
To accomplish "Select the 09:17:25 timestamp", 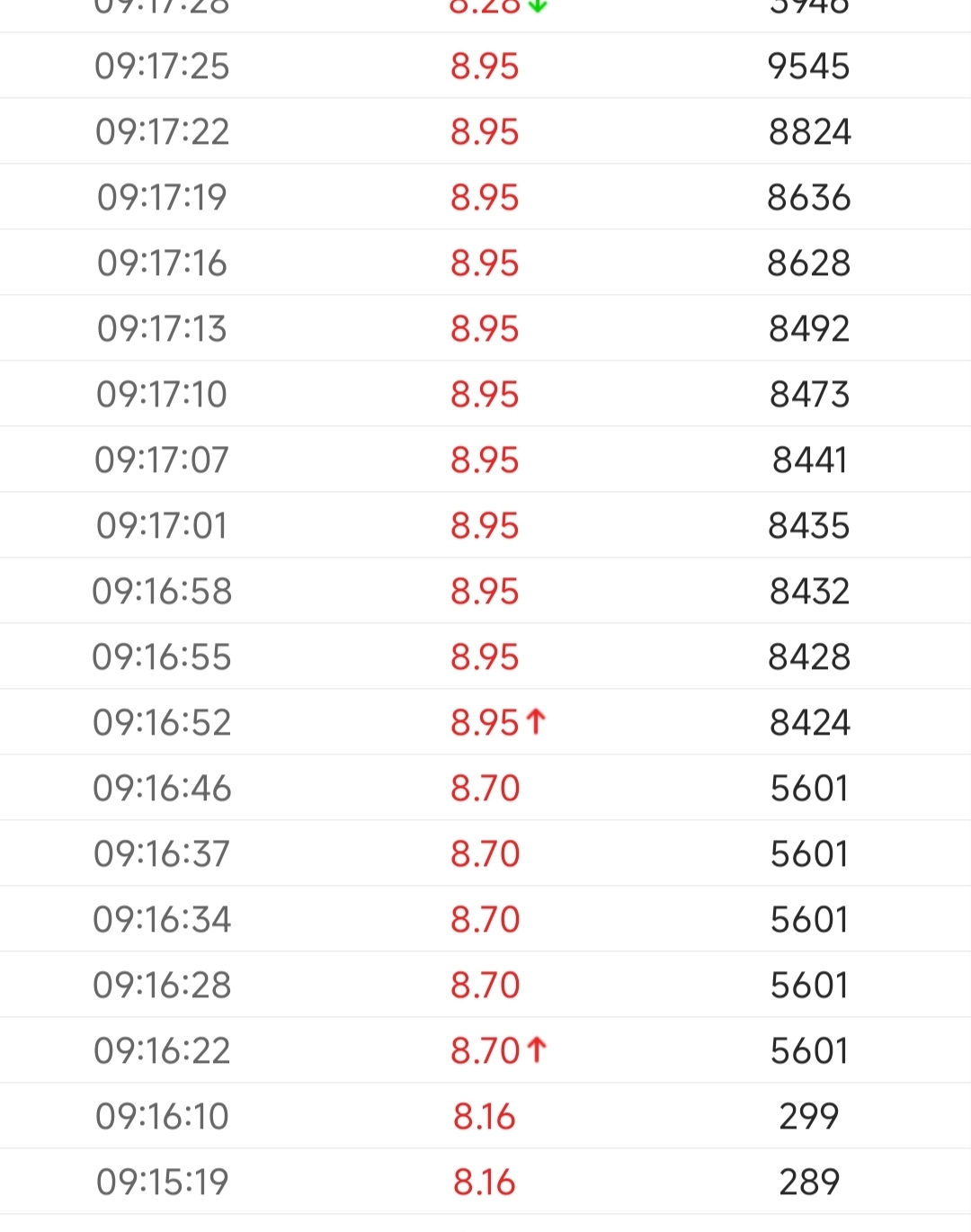I will pyautogui.click(x=162, y=67).
